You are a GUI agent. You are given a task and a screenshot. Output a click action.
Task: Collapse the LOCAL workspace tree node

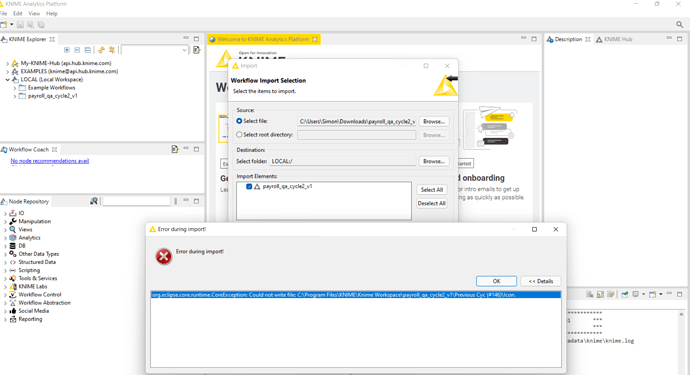click(7, 80)
